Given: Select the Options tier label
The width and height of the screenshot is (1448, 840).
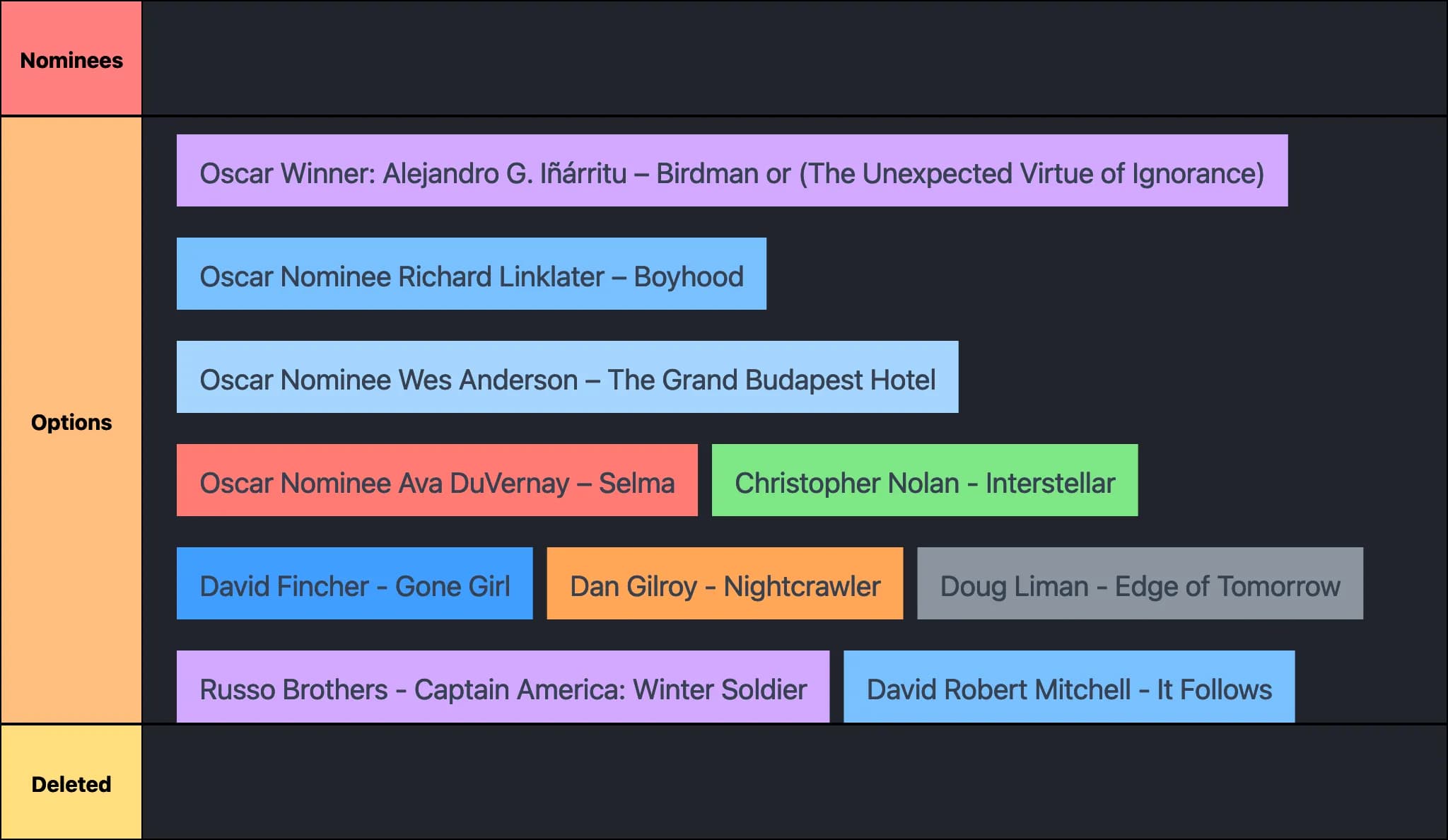Looking at the screenshot, I should [x=71, y=421].
